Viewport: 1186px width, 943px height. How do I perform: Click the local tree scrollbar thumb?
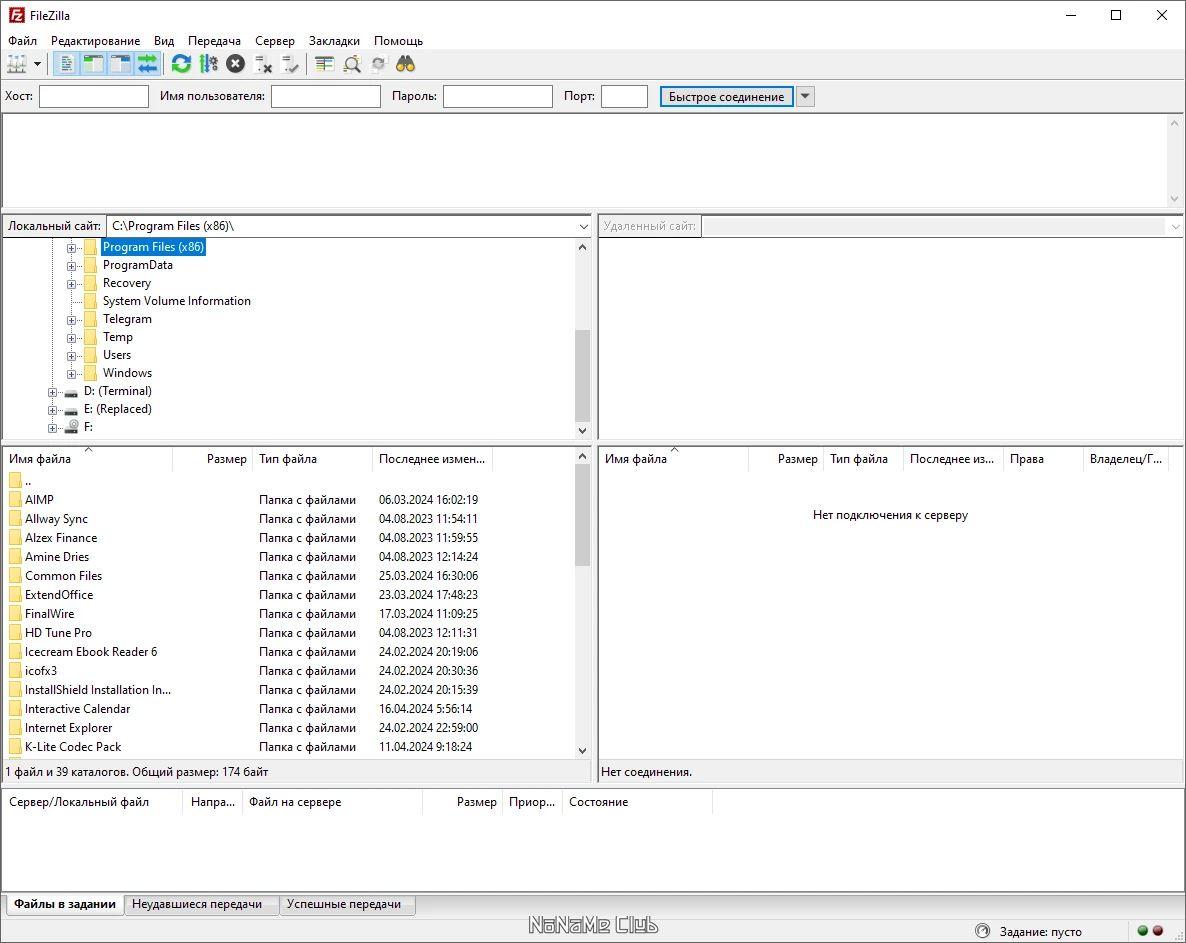click(x=582, y=375)
